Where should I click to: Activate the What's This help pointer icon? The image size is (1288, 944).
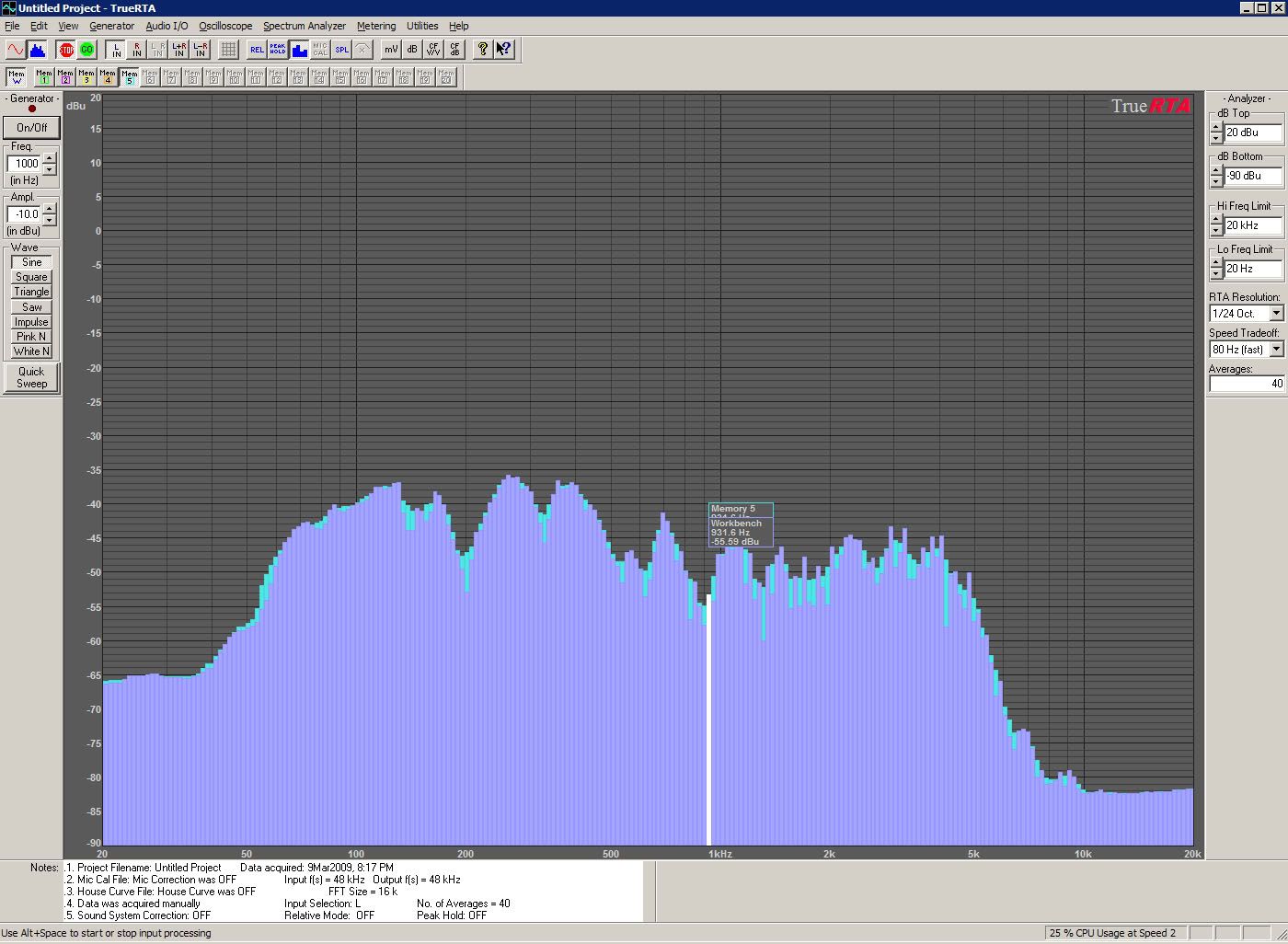pyautogui.click(x=504, y=50)
